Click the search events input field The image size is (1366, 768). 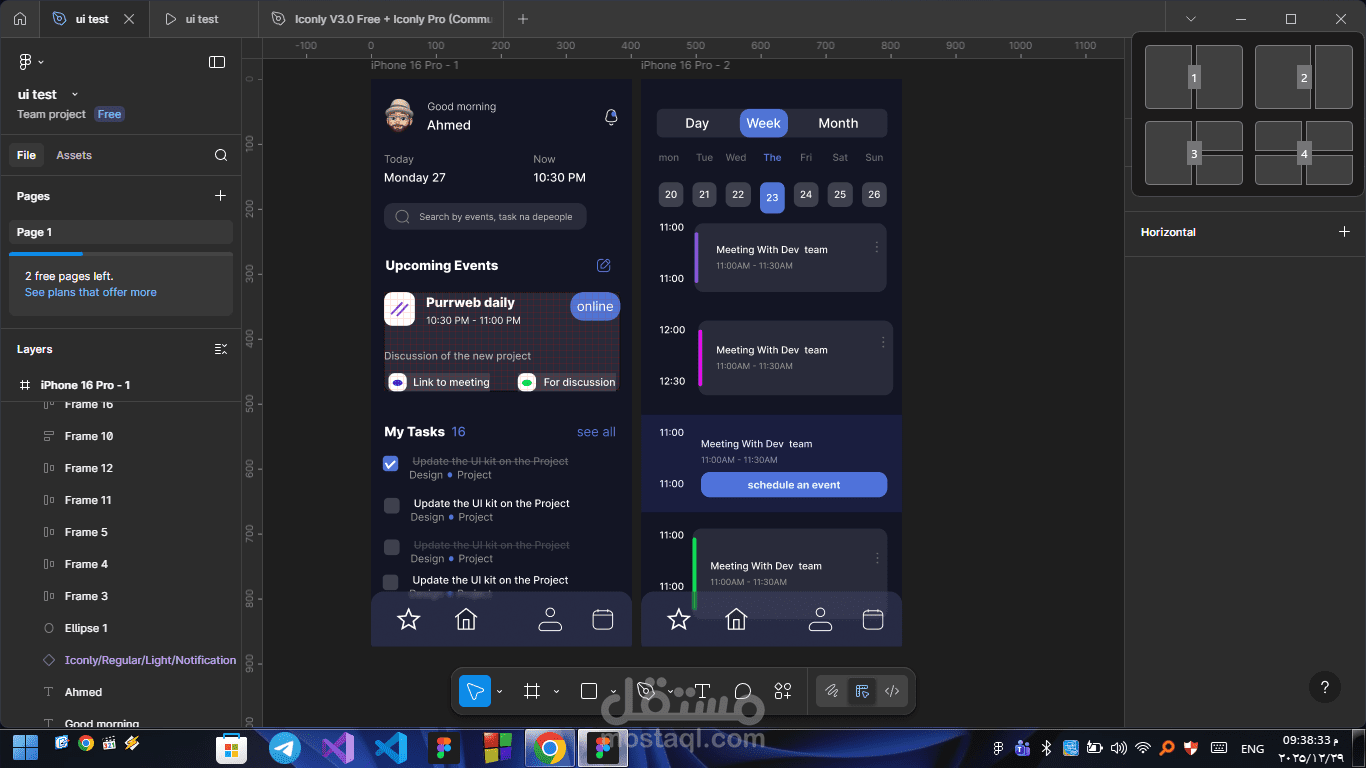pos(485,216)
